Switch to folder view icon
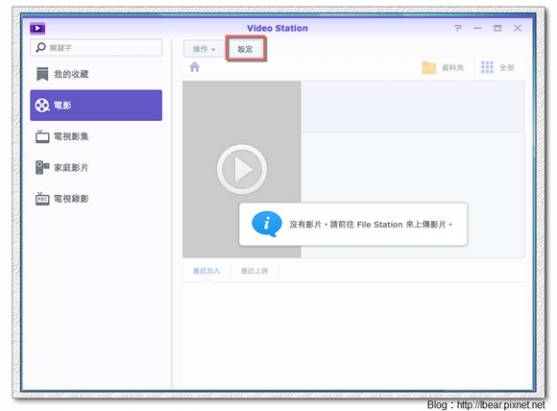Viewport: 557px width, 411px height. click(x=428, y=67)
